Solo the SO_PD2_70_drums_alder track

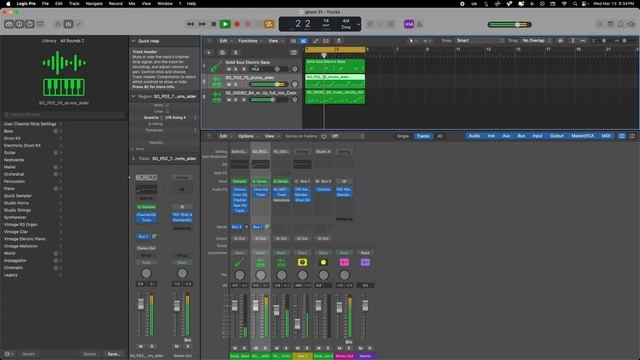(236, 84)
